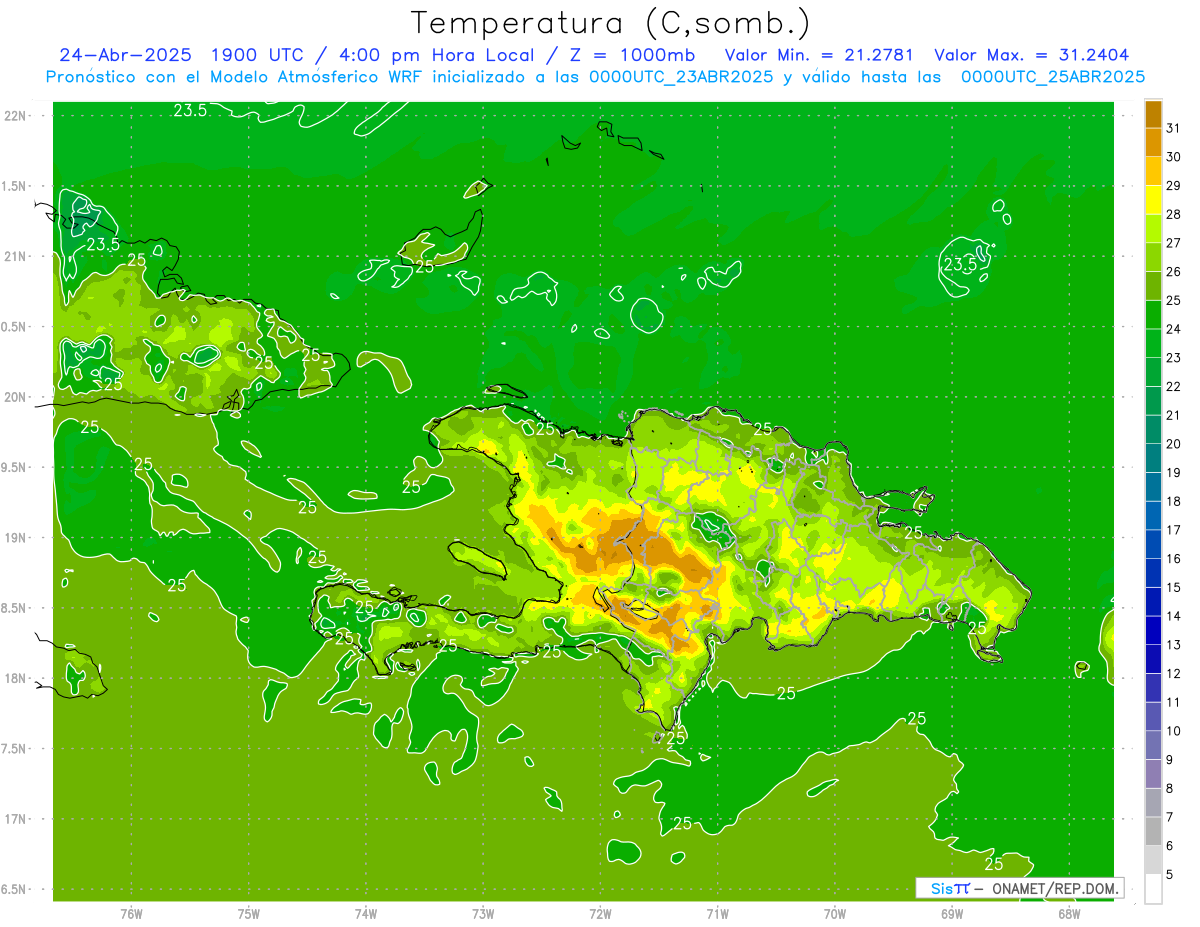
Task: Click the "76W" longitude axis label
Action: coord(131,913)
